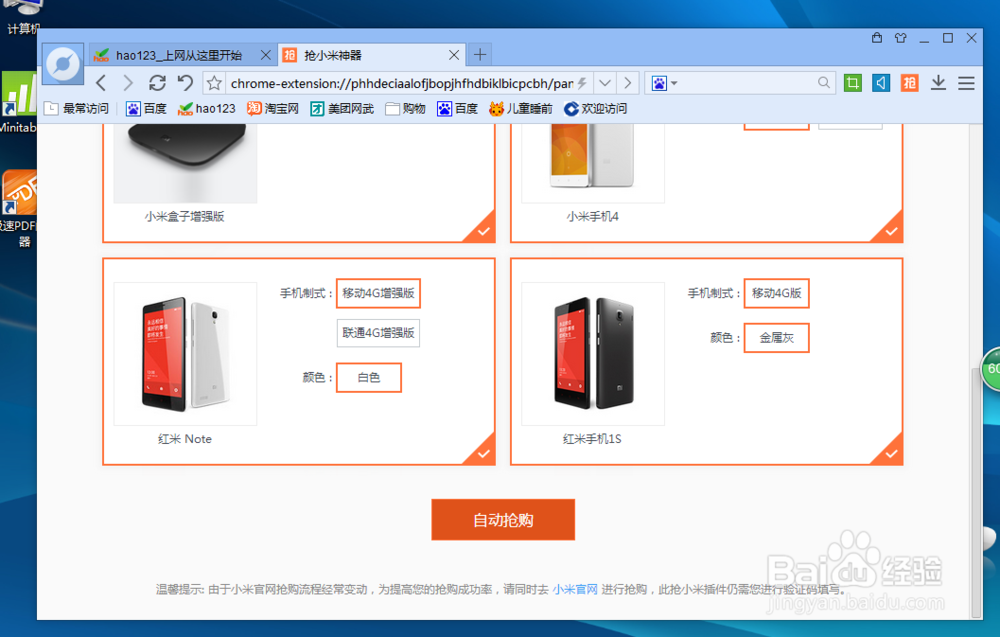
Task: Click the 自动抢购 button
Action: pos(503,520)
